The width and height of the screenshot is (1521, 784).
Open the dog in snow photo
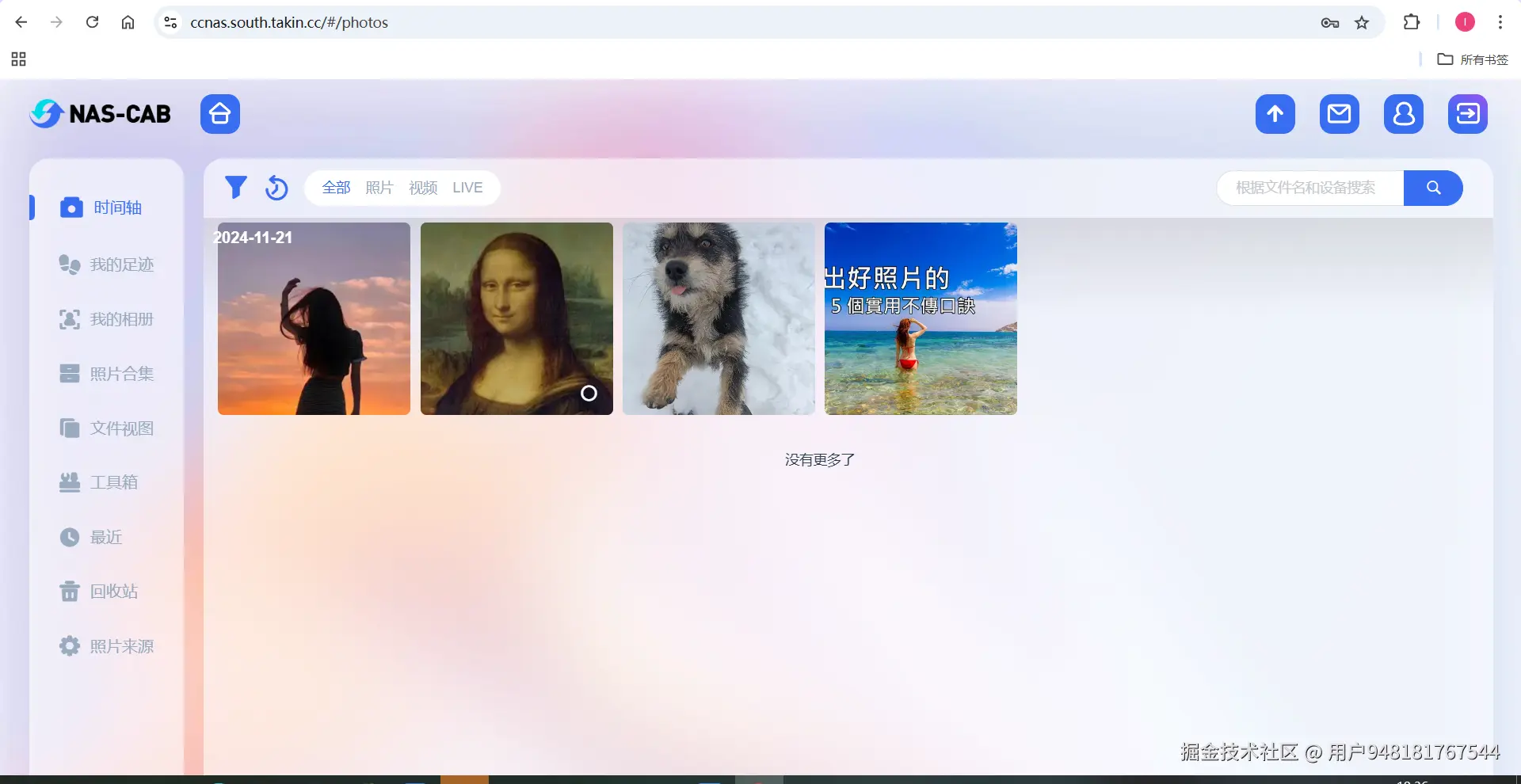[x=719, y=318]
